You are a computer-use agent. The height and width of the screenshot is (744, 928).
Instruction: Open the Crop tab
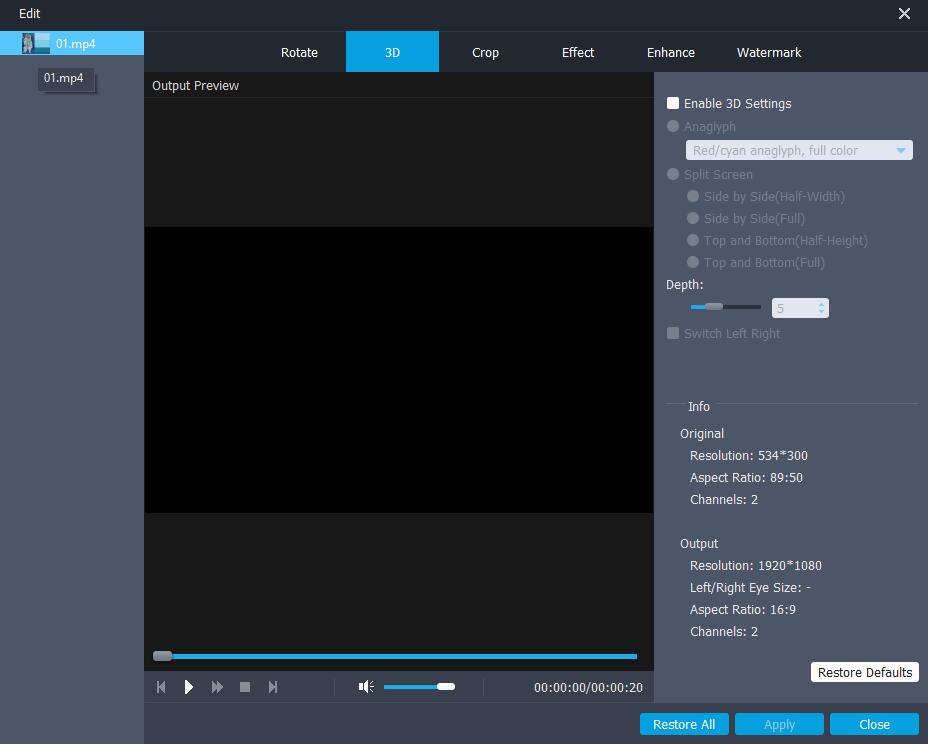click(x=485, y=52)
